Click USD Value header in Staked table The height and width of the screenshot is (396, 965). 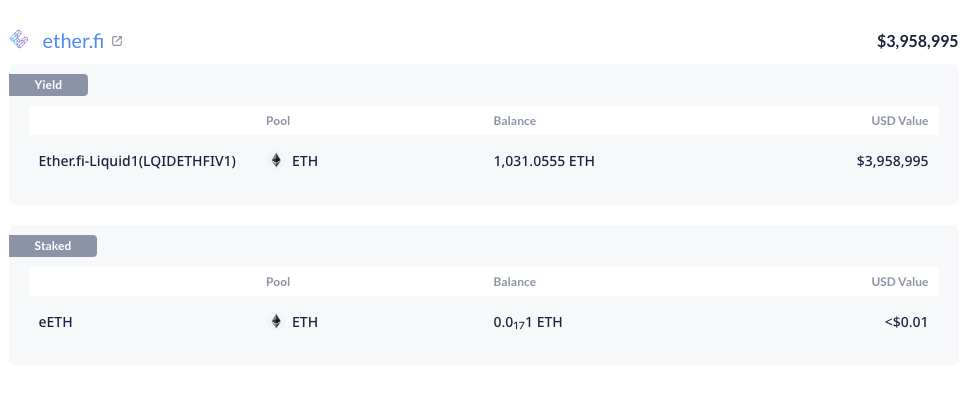899,281
